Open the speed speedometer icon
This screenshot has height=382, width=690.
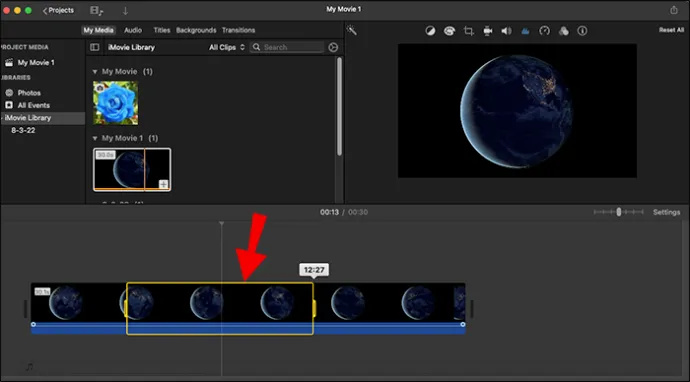(x=544, y=31)
